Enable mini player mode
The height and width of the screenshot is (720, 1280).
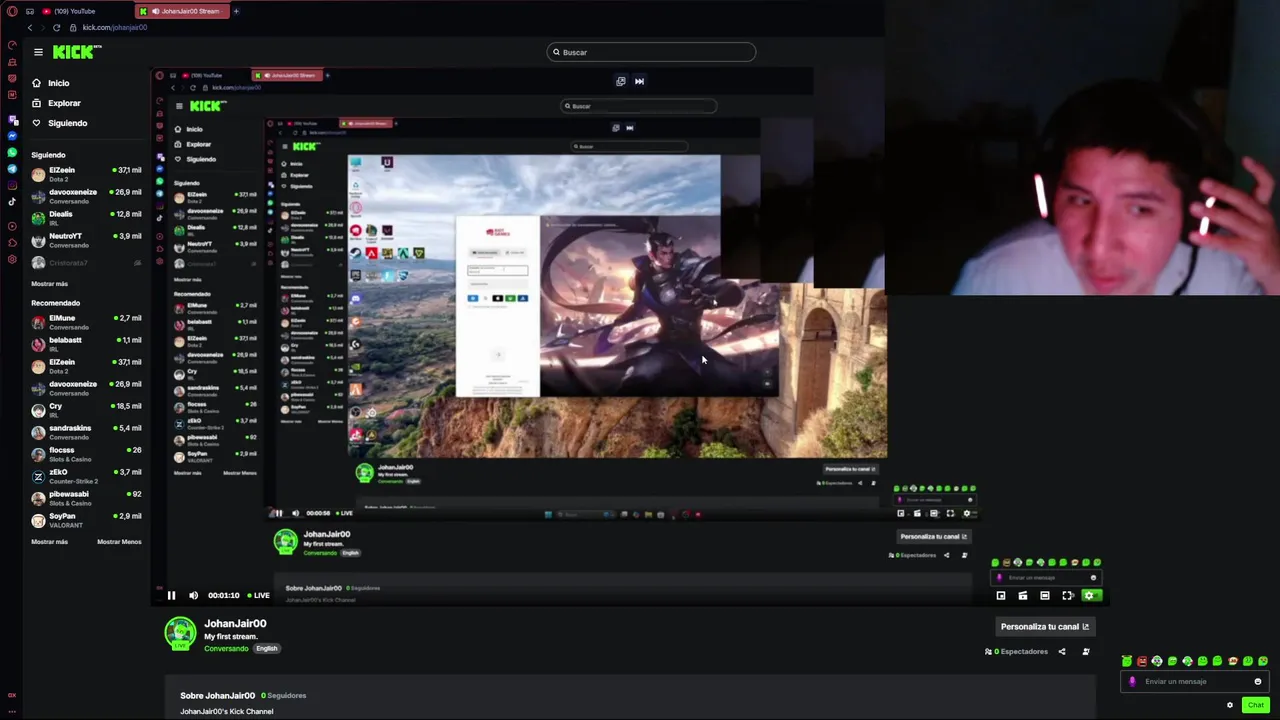point(1001,596)
